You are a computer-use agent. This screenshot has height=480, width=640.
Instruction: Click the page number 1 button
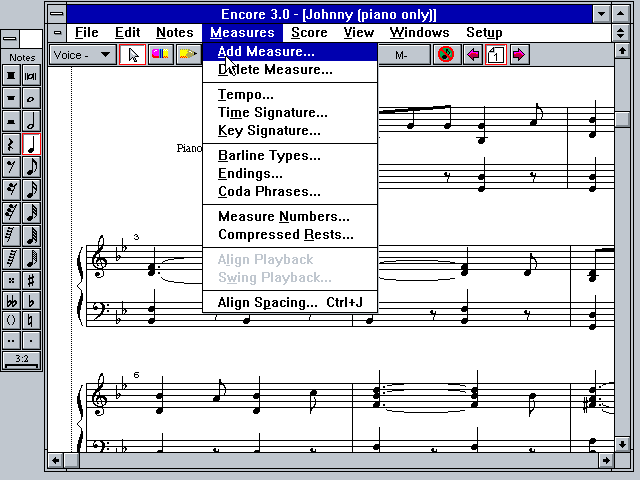click(x=495, y=55)
